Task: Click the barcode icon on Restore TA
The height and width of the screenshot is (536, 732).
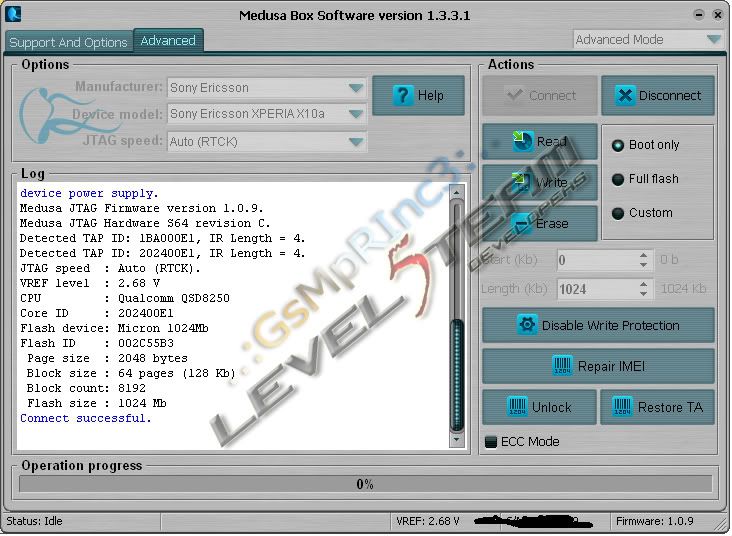Action: (x=622, y=407)
